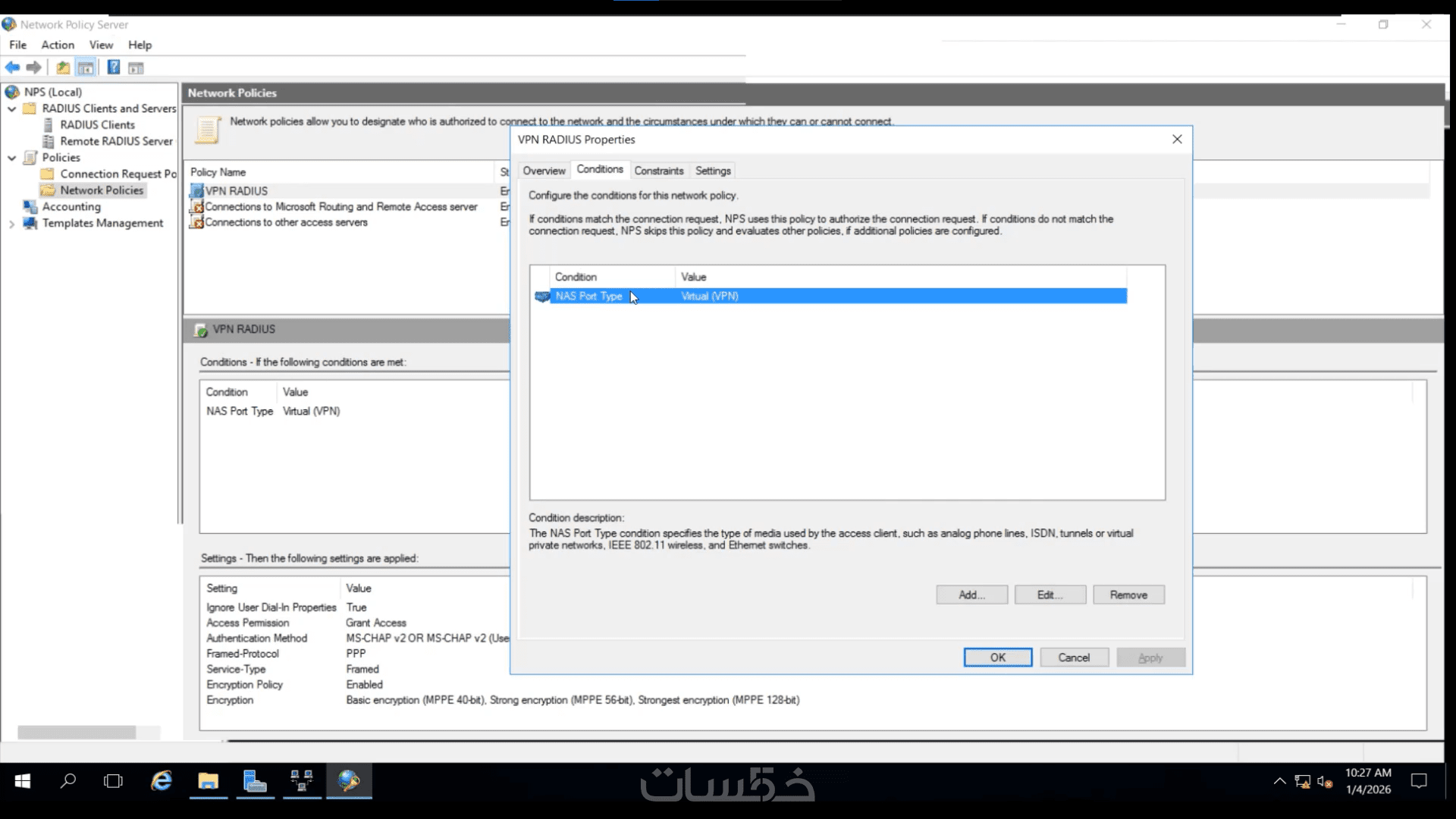
Task: Click the Up One Level folder icon
Action: pyautogui.click(x=63, y=67)
